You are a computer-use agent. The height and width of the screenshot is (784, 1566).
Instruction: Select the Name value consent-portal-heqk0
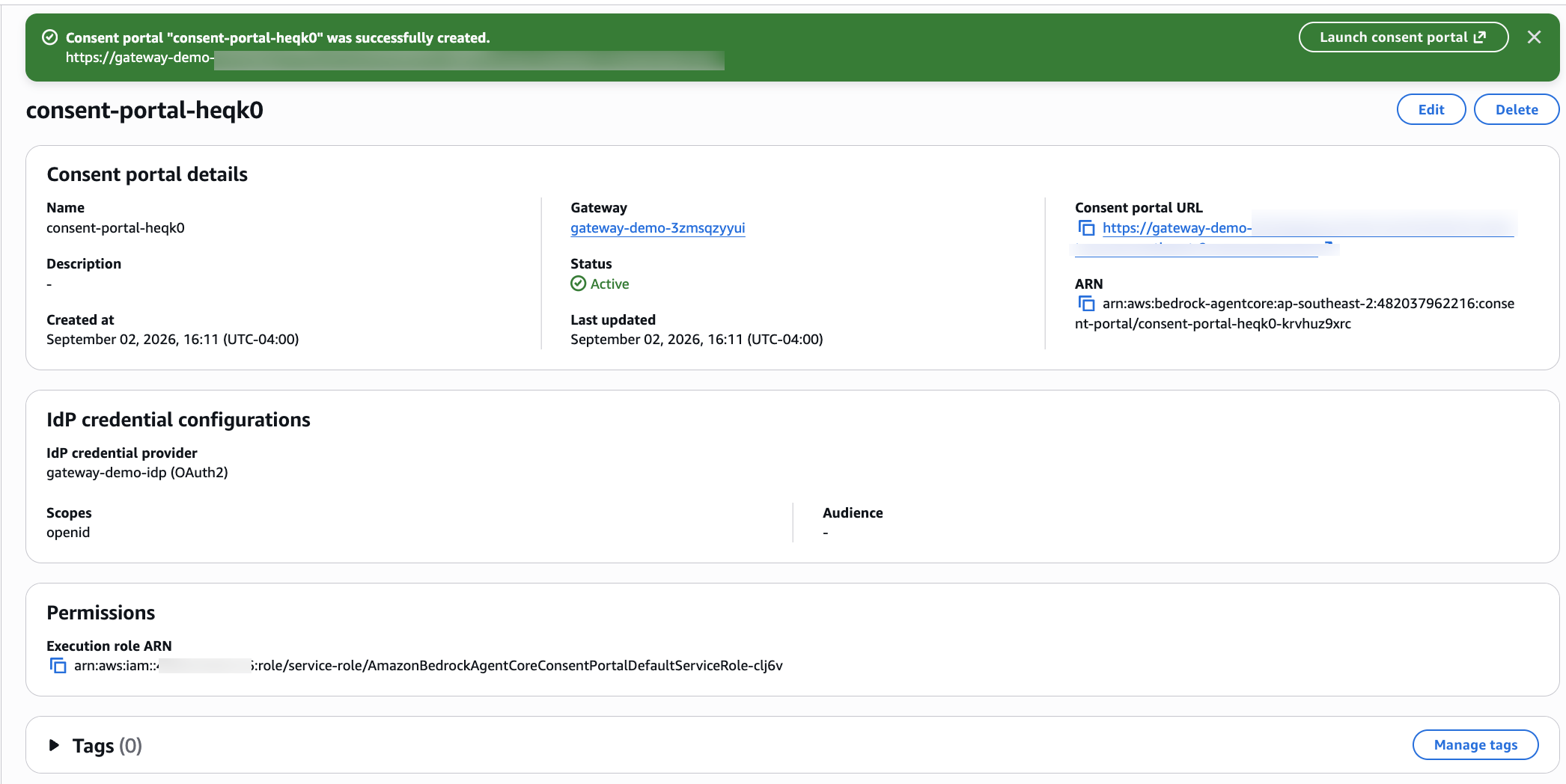click(x=115, y=228)
